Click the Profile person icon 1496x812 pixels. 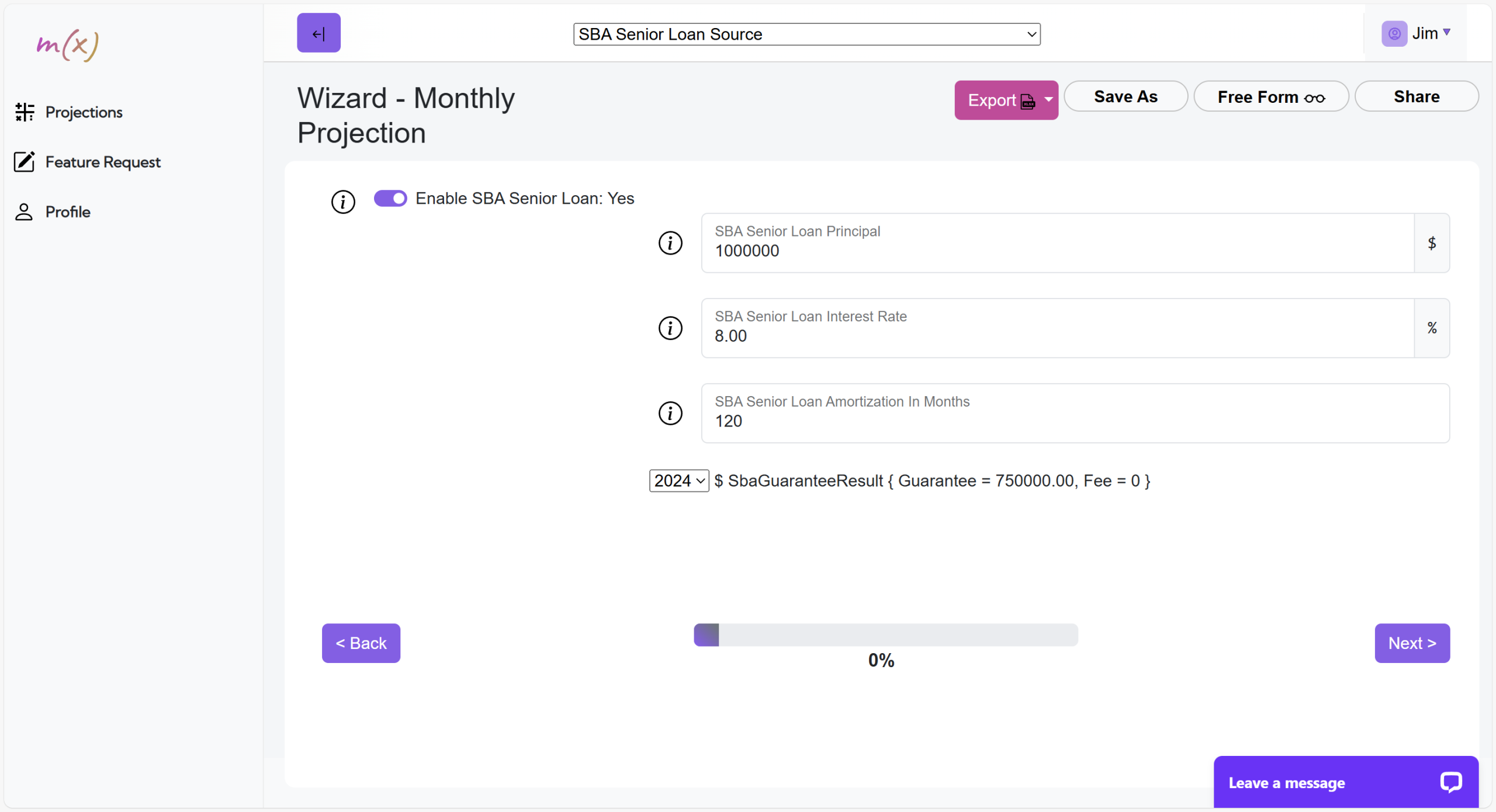coord(24,212)
